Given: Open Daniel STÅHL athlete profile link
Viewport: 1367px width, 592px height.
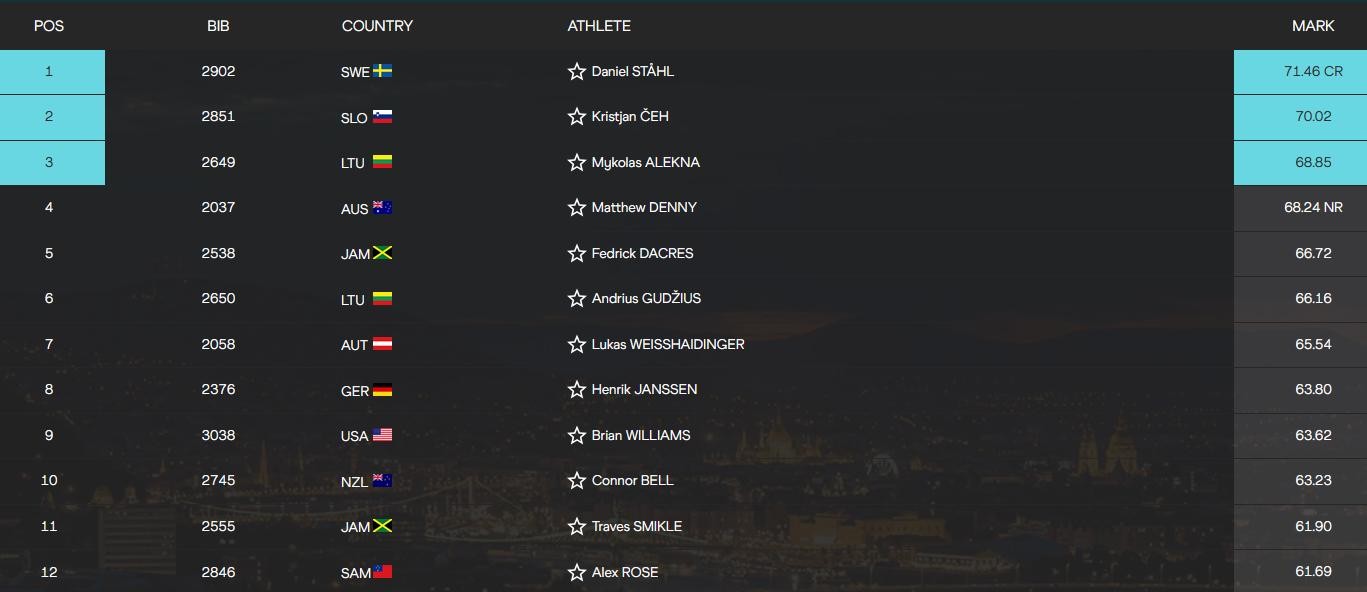Looking at the screenshot, I should tap(633, 72).
